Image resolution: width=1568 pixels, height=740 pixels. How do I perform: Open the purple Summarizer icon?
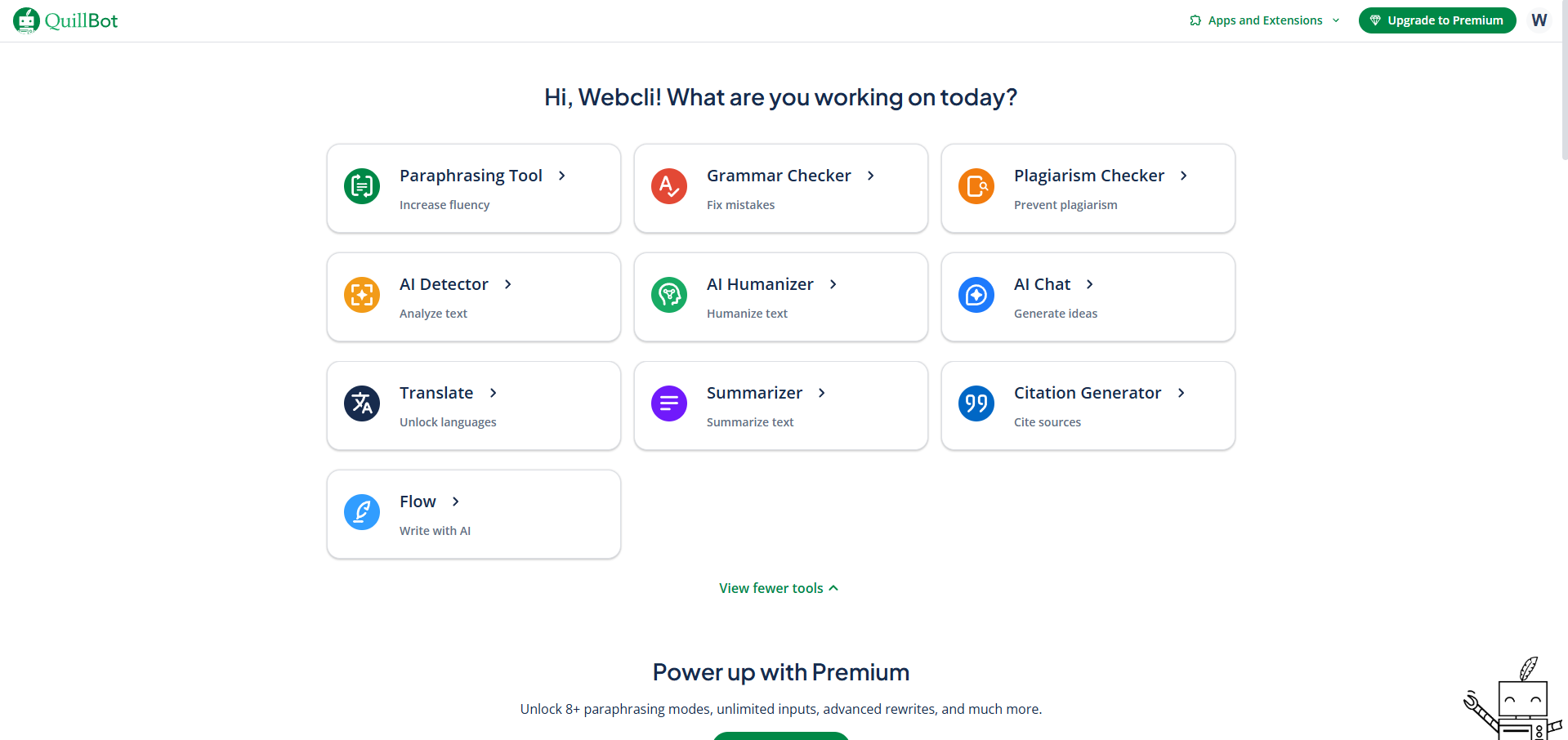pos(669,403)
